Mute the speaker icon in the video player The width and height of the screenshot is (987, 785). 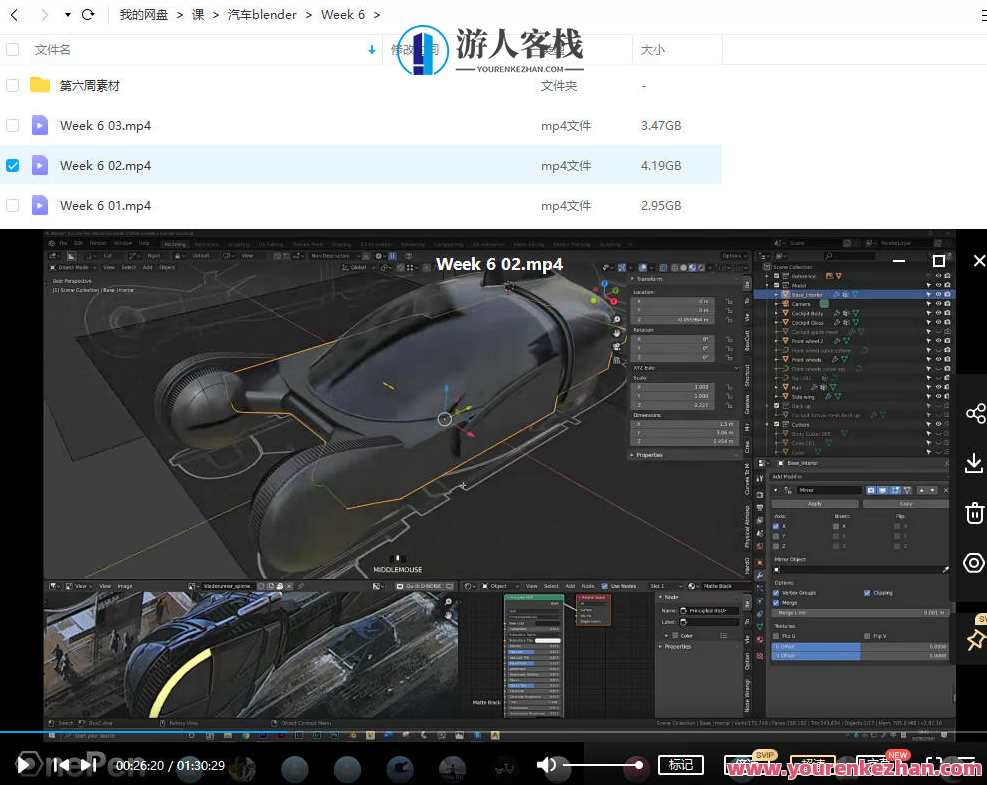click(547, 765)
